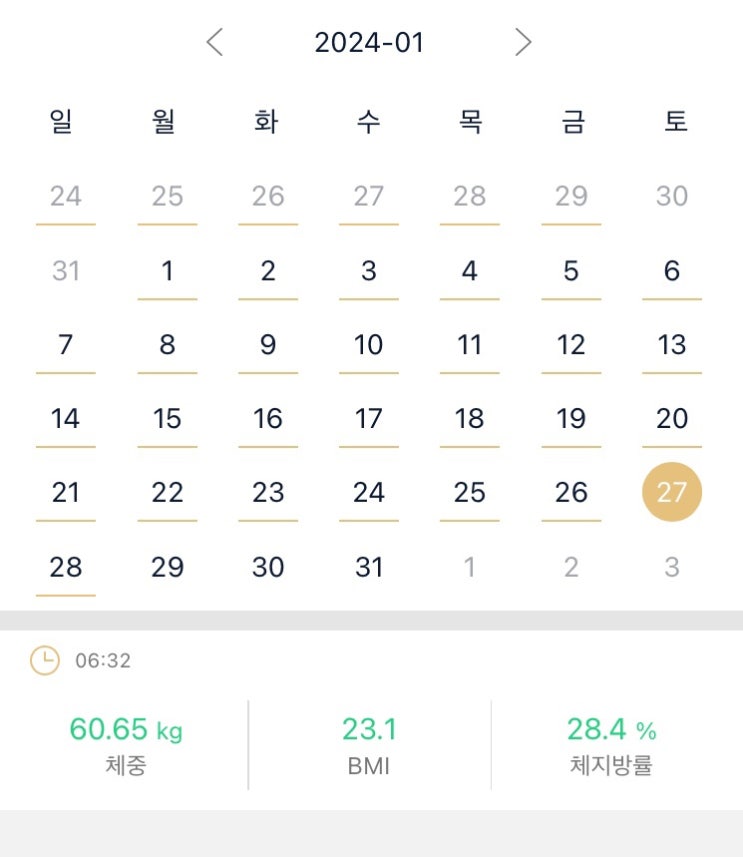This screenshot has width=743, height=857.
Task: Tap the 06:32 measurement time
Action: point(103,661)
